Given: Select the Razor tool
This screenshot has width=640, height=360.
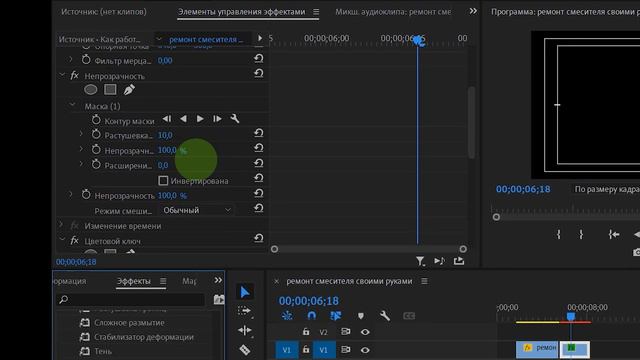Looking at the screenshot, I should pos(244,349).
